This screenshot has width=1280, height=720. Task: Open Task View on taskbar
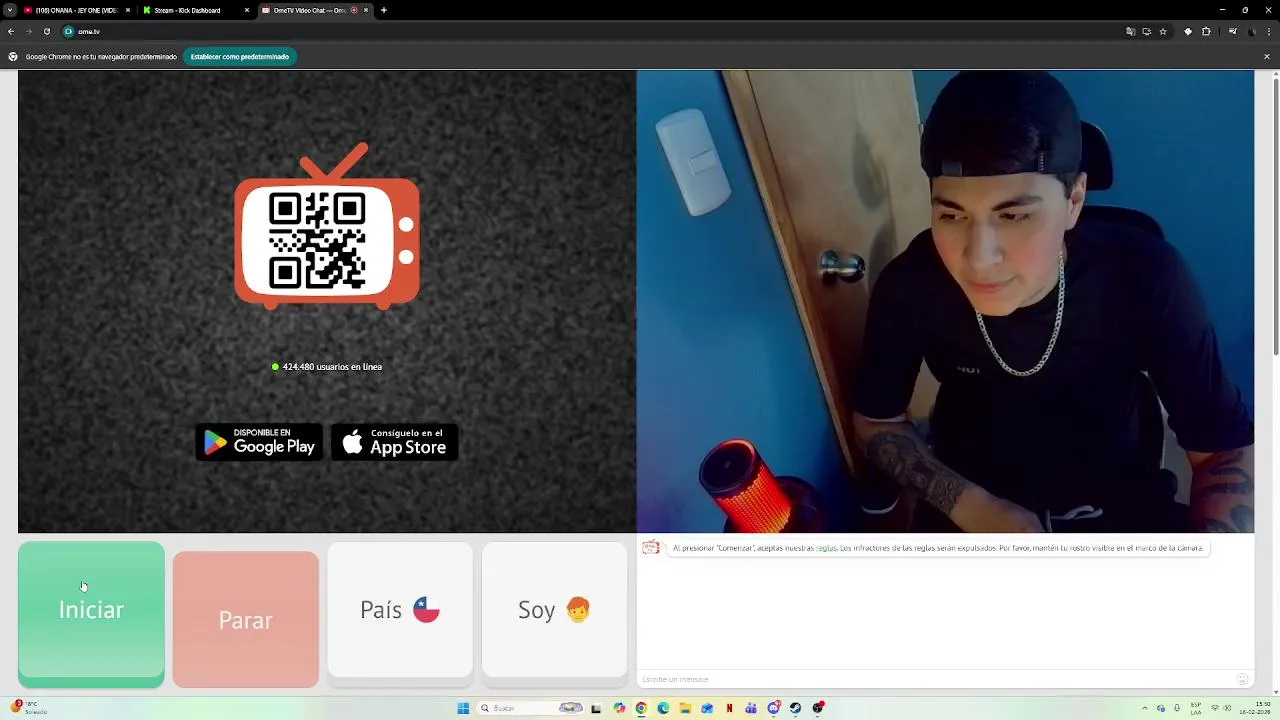(596, 708)
